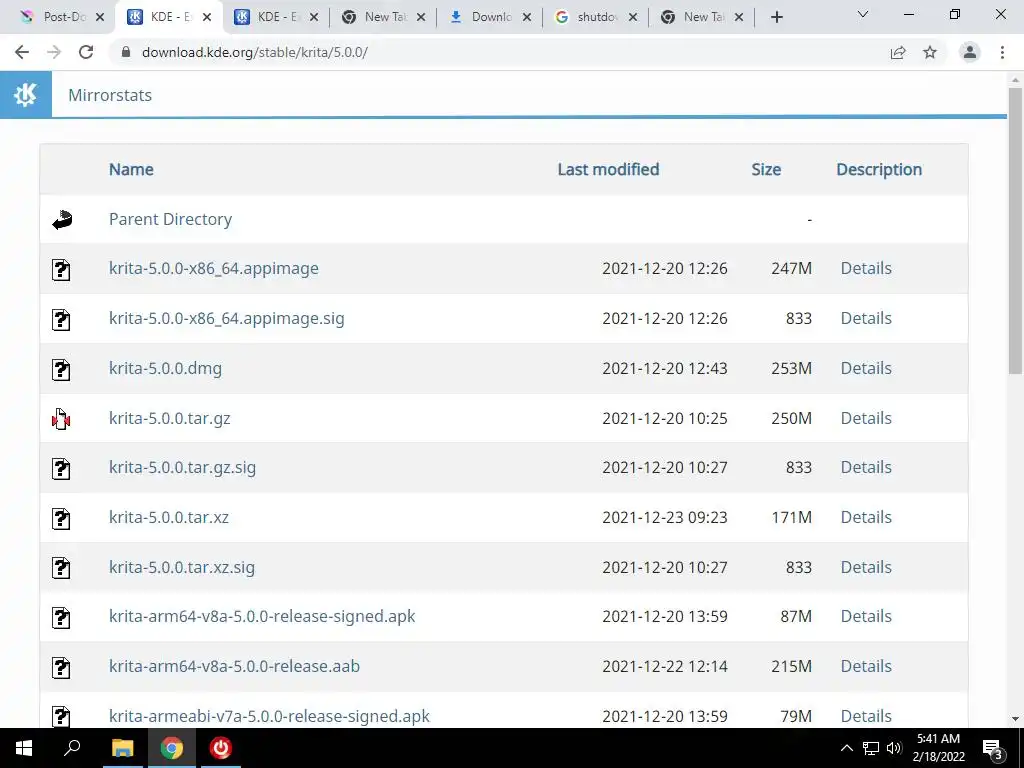
Task: Open a new browser tab with plus button
Action: (776, 17)
